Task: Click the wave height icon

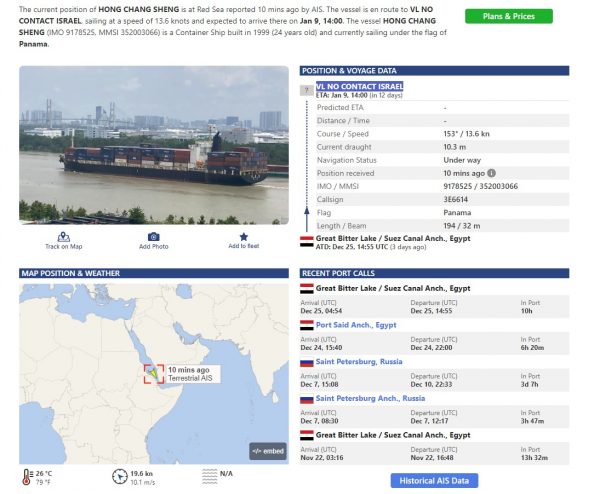Action: pyautogui.click(x=209, y=476)
